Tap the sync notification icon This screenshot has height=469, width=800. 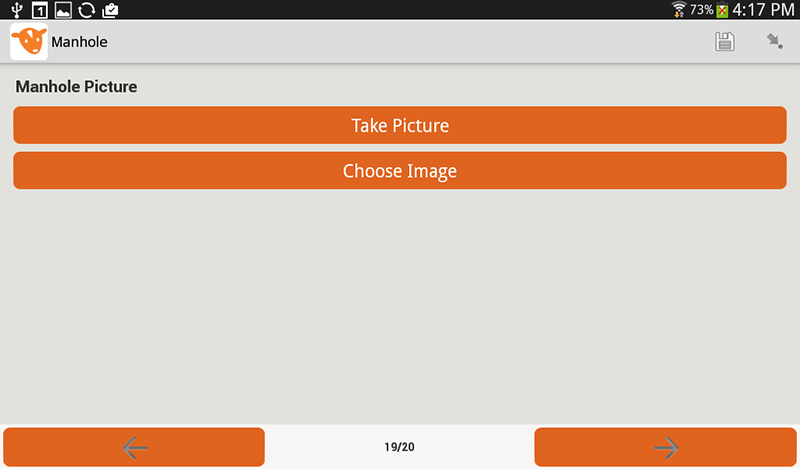tap(86, 10)
